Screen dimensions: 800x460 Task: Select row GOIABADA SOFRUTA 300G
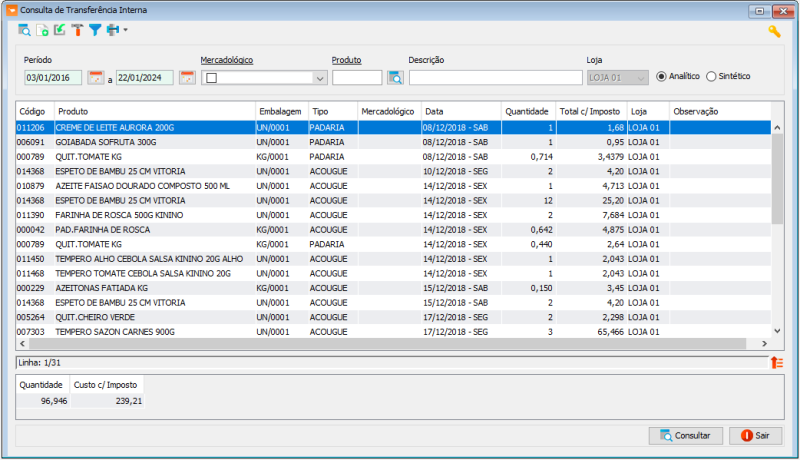point(393,142)
